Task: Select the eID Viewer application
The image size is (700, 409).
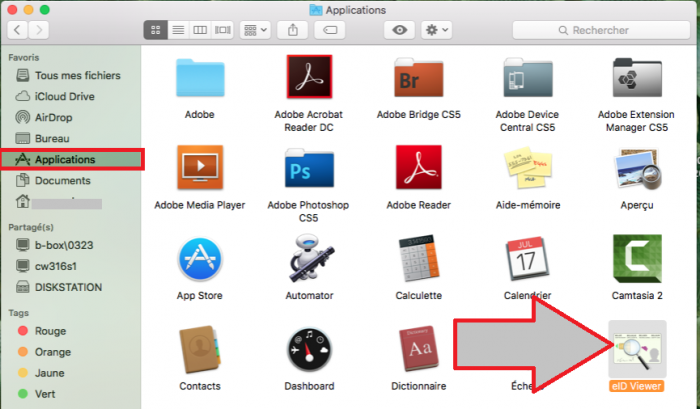Action: point(637,349)
